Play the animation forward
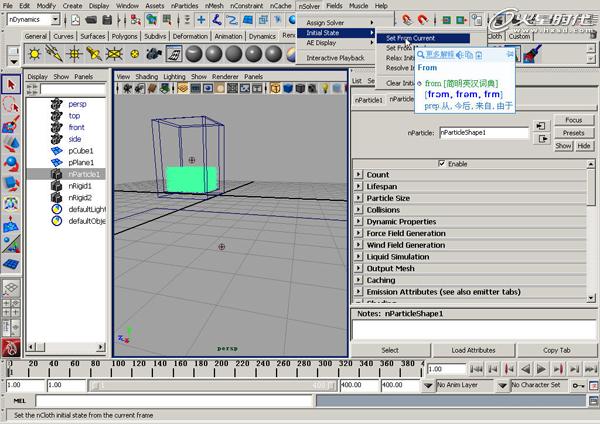Viewport: 600px width, 424px height. coord(541,369)
